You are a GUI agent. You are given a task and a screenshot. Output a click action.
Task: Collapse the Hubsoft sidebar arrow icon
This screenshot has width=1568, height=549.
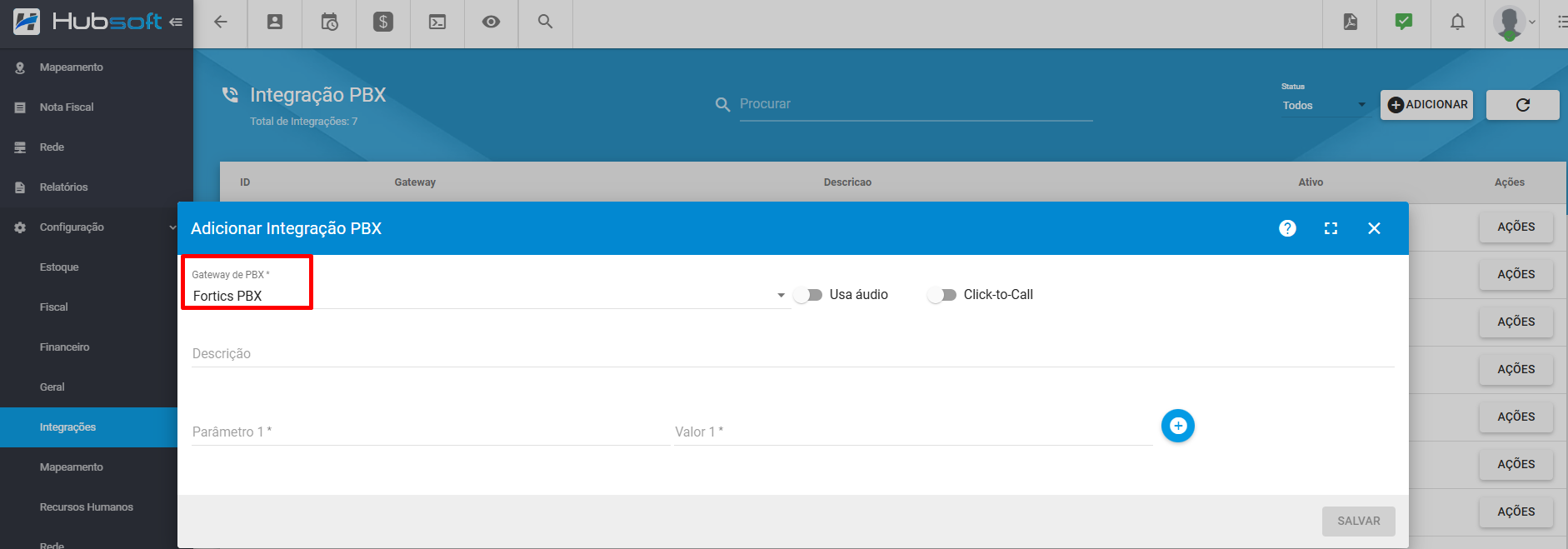176,22
